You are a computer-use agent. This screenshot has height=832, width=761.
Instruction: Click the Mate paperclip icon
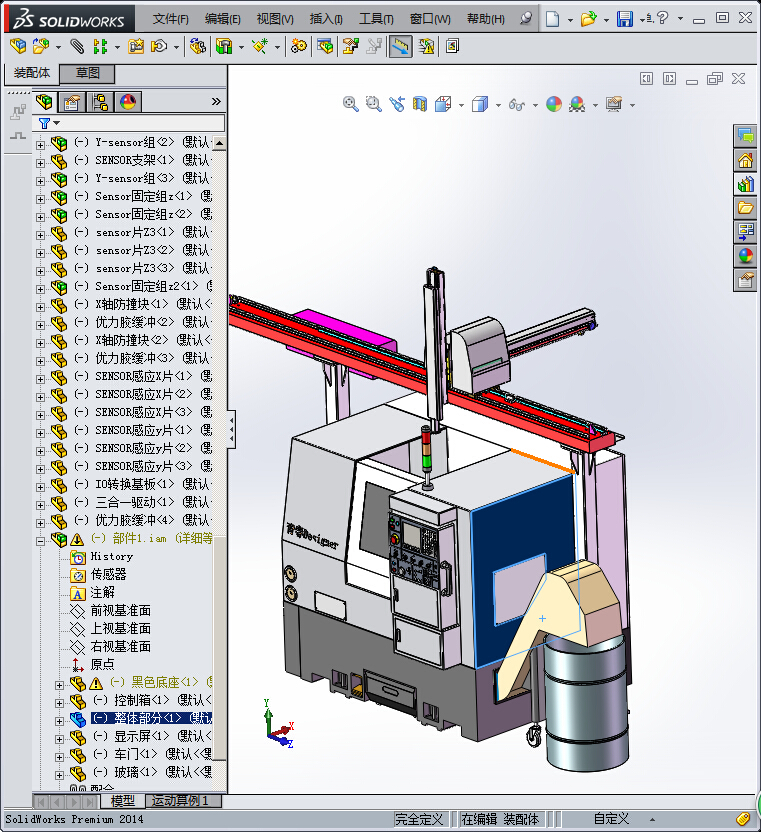click(77, 47)
